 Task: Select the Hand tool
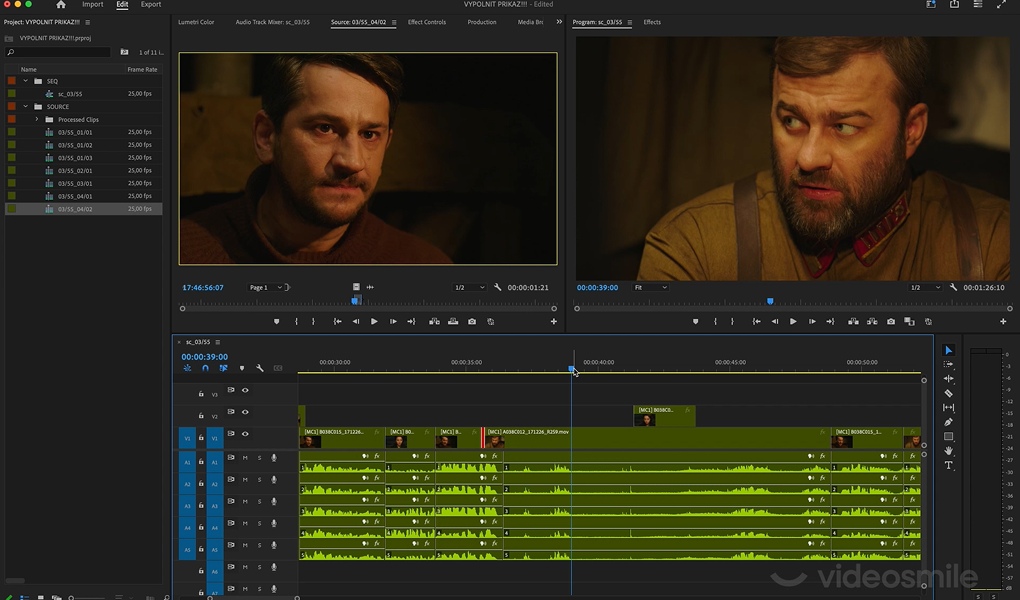click(x=948, y=450)
